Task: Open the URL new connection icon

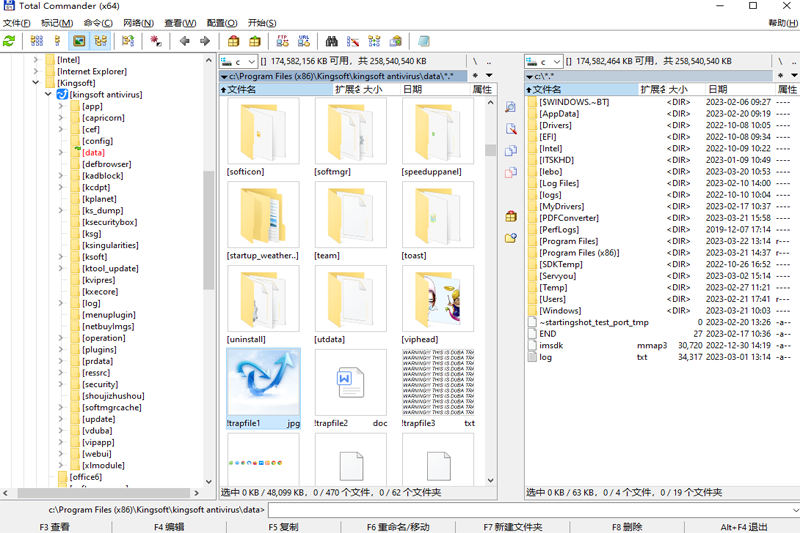Action: [x=304, y=41]
